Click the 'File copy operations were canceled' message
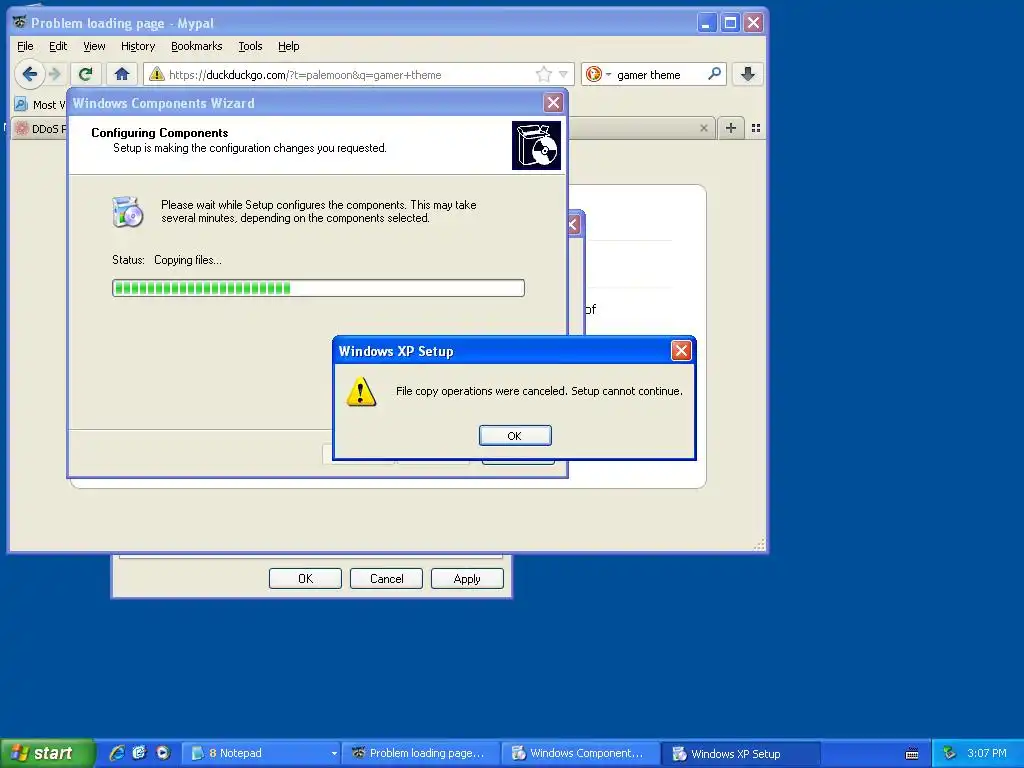Image resolution: width=1024 pixels, height=768 pixels. (539, 391)
